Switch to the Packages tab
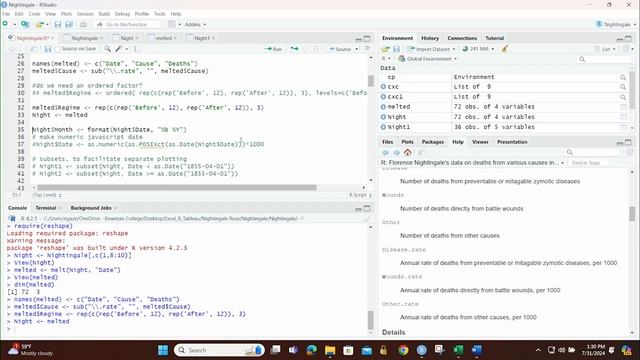The width and height of the screenshot is (640, 360). (433, 142)
